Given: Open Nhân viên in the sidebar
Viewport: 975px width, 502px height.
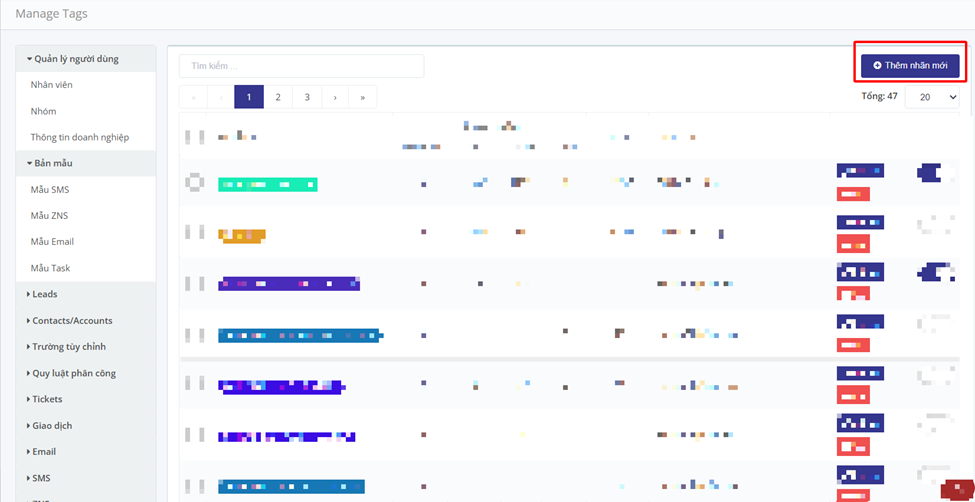Looking at the screenshot, I should (52, 85).
